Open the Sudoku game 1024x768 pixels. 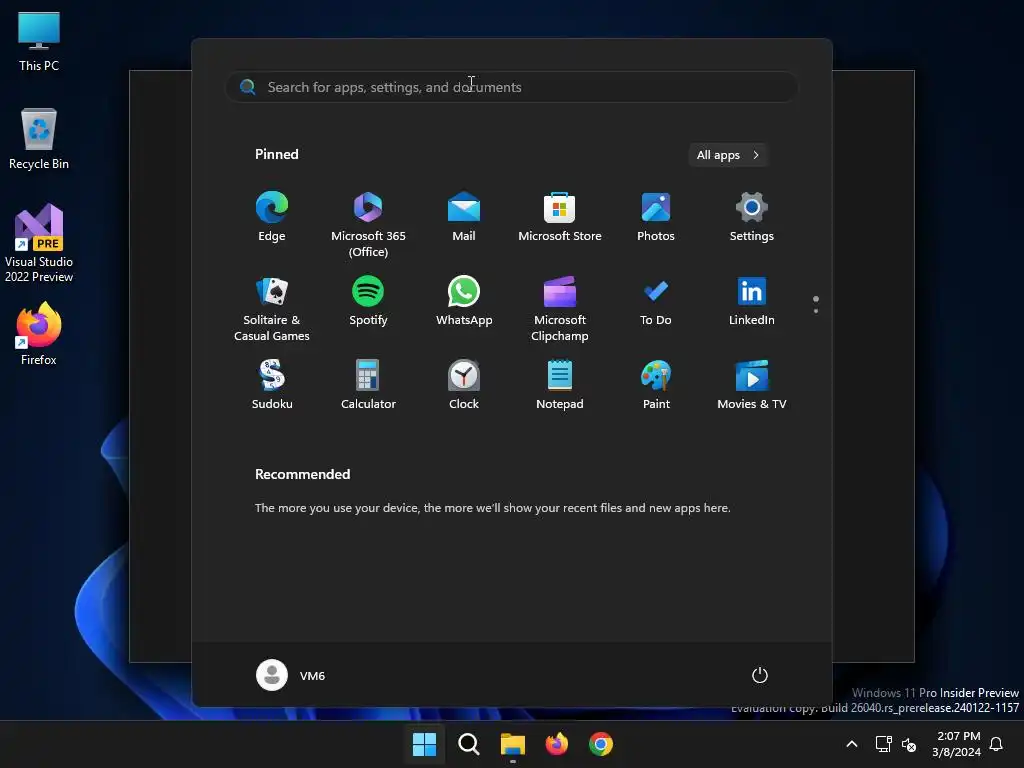coord(272,385)
